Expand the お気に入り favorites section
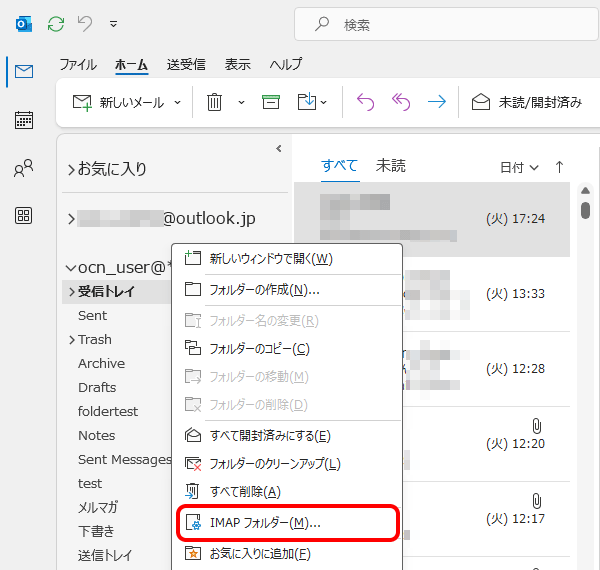The width and height of the screenshot is (600, 570). pyautogui.click(x=71, y=169)
